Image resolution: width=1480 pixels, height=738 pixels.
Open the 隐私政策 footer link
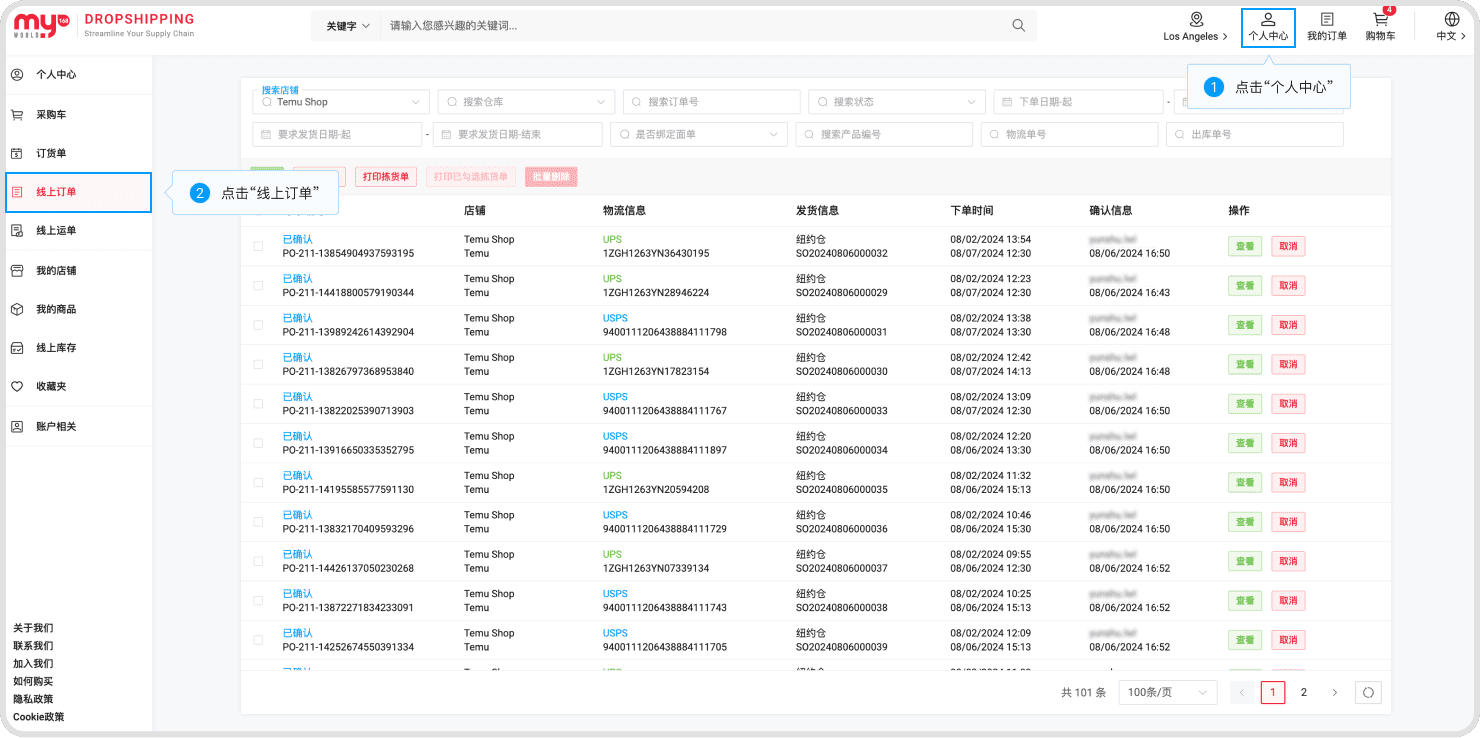tap(33, 699)
